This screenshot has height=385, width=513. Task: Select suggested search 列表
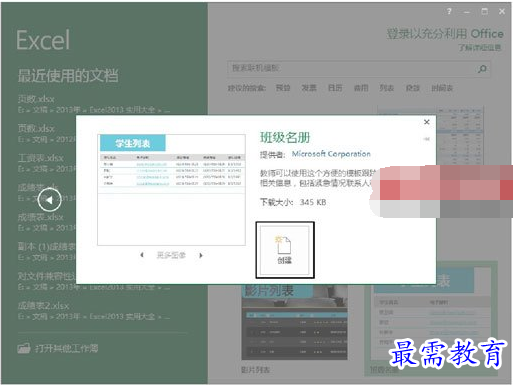coord(387,88)
